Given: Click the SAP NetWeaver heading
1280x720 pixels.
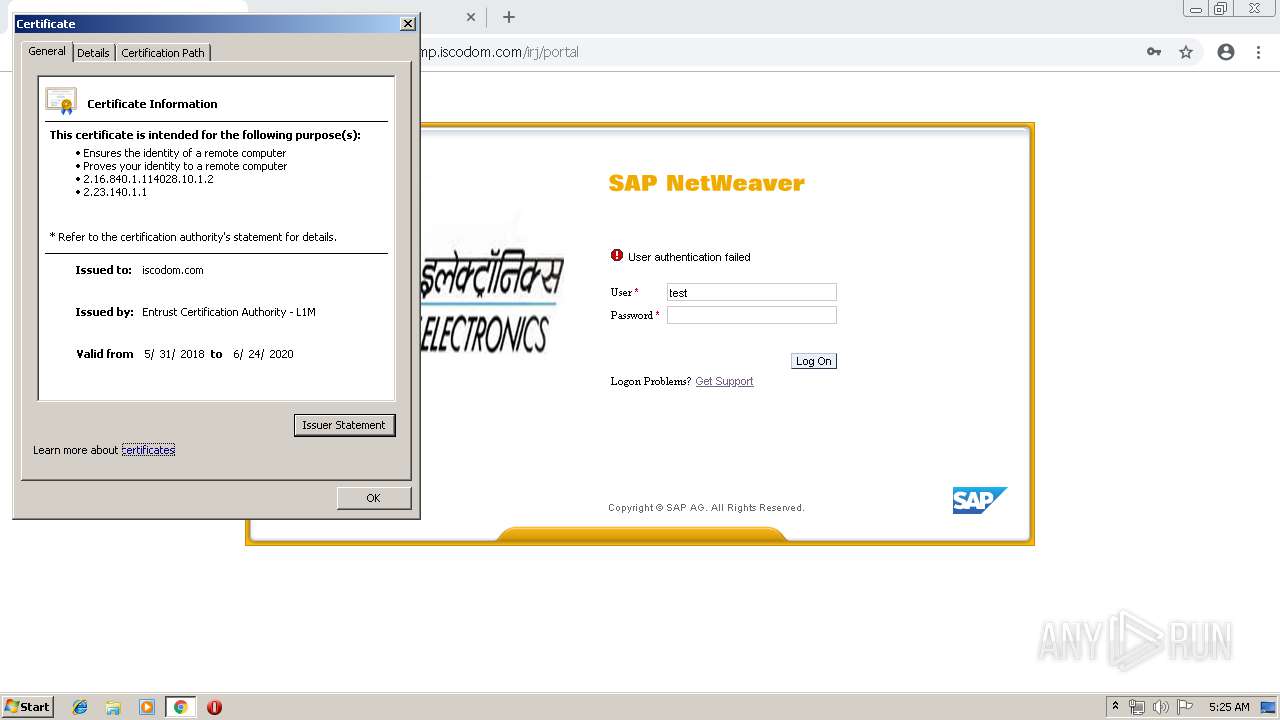Looking at the screenshot, I should click(x=707, y=183).
